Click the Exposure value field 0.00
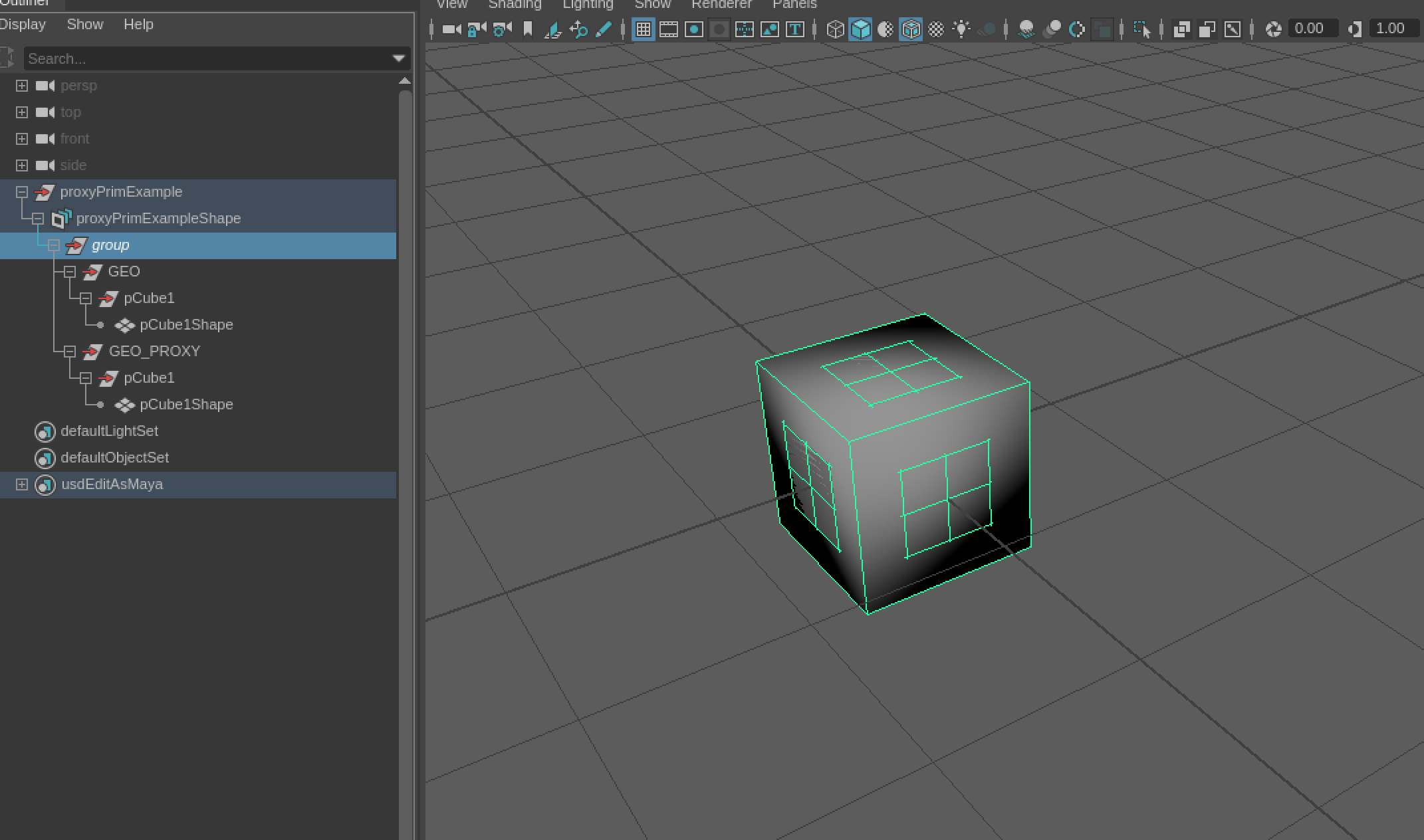This screenshot has width=1424, height=840. tap(1313, 29)
